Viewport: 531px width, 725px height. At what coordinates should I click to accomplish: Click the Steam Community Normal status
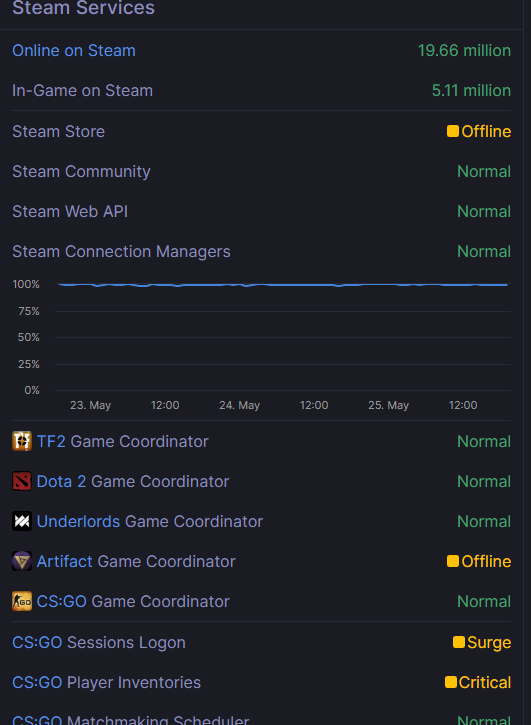[484, 172]
